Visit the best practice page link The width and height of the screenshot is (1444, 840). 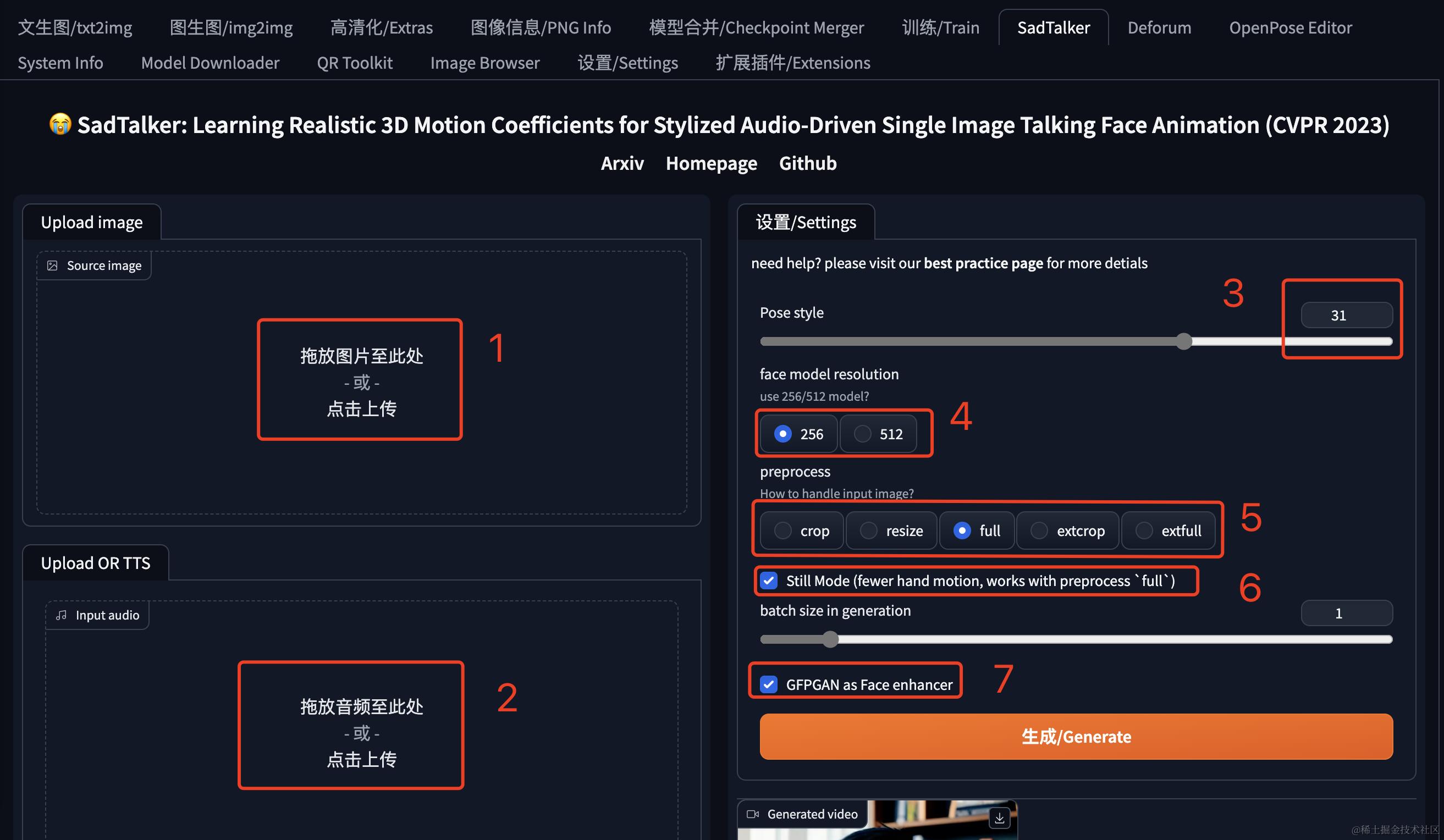point(983,263)
